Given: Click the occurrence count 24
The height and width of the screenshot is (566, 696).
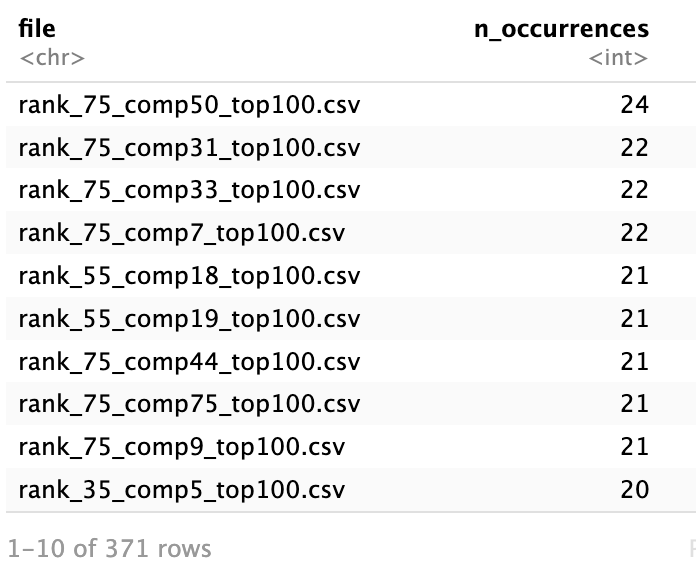Looking at the screenshot, I should coord(634,105).
